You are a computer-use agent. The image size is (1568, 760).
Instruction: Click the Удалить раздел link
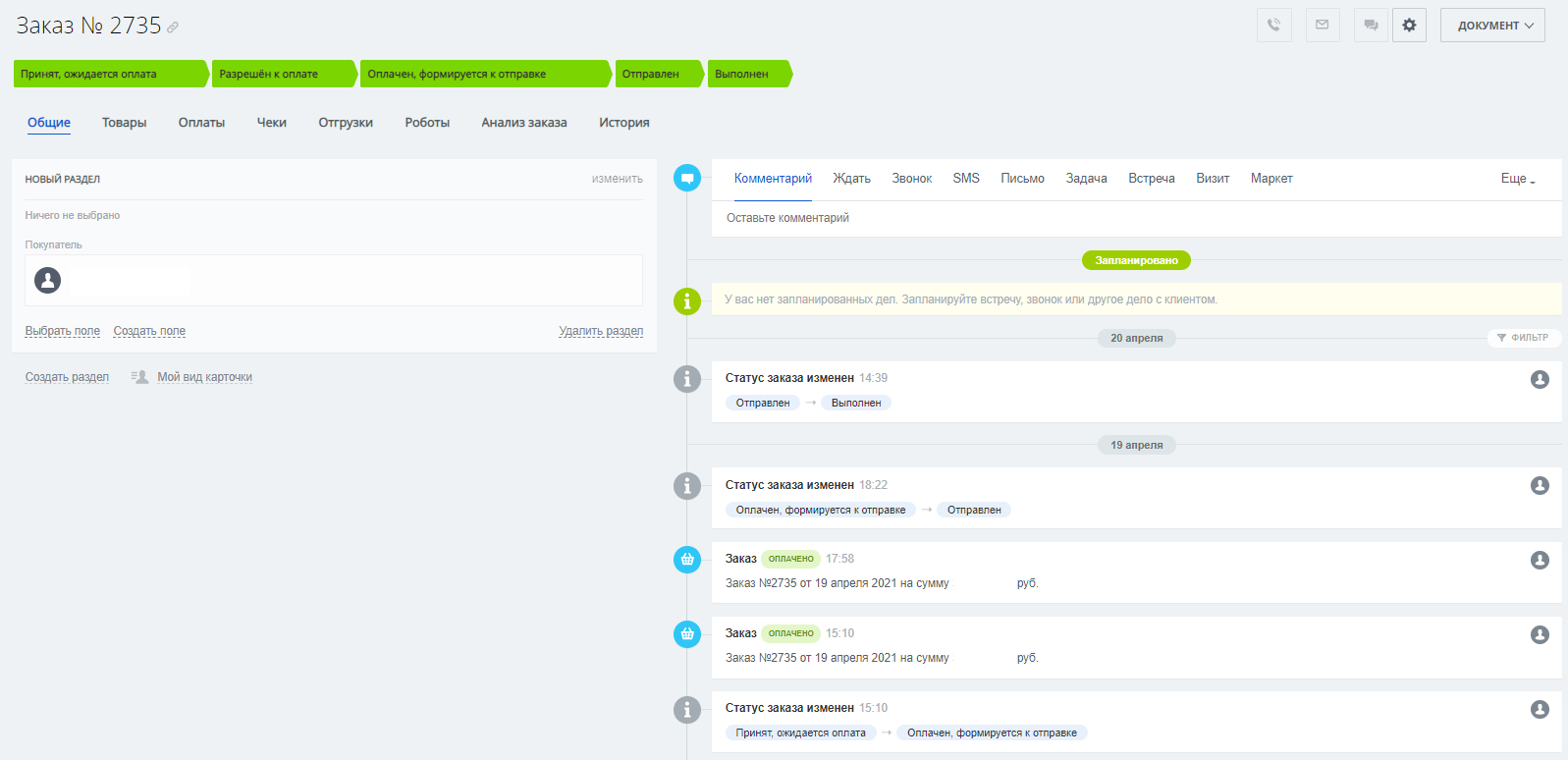click(x=601, y=331)
